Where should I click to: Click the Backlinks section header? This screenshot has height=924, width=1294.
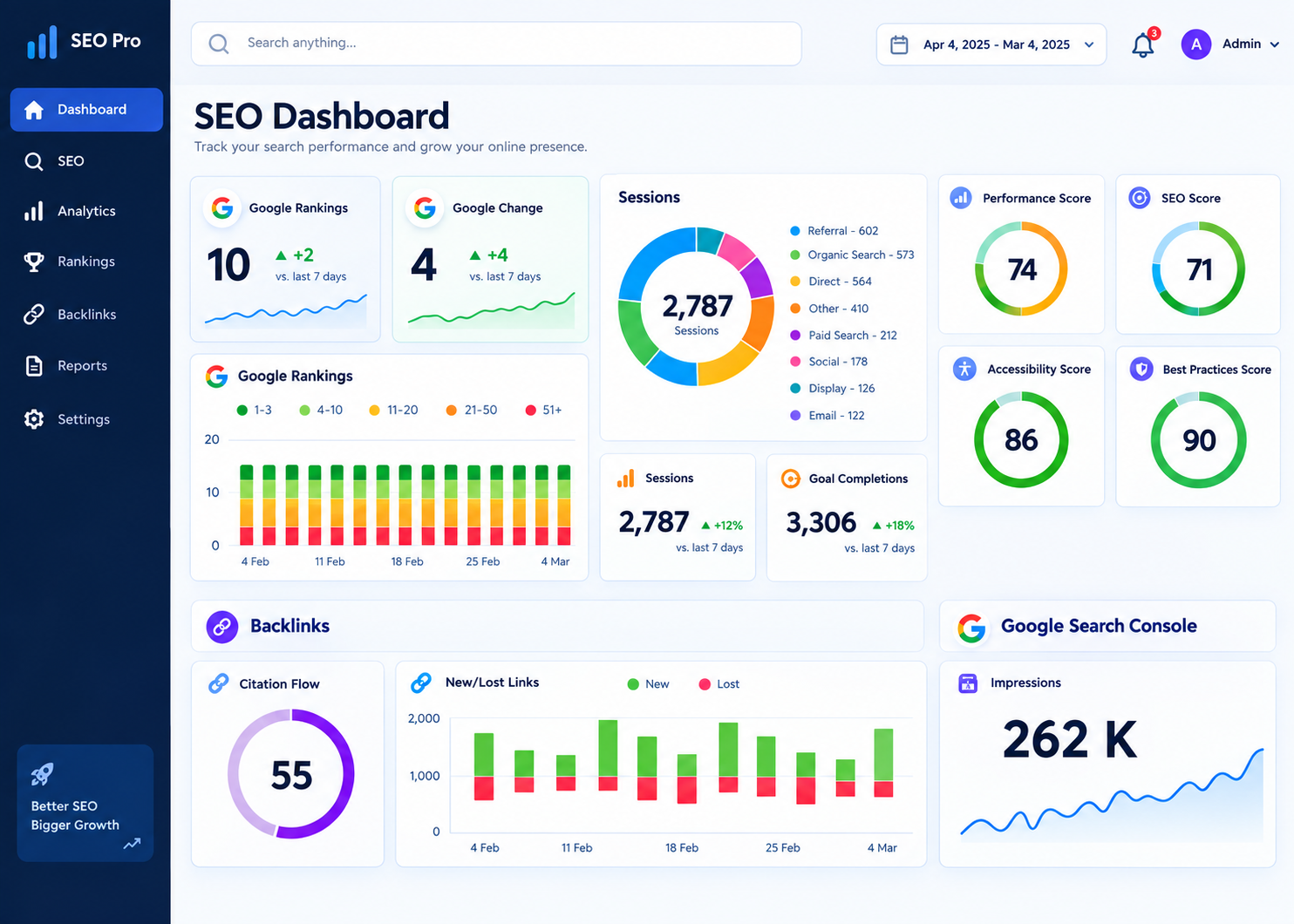557,626
